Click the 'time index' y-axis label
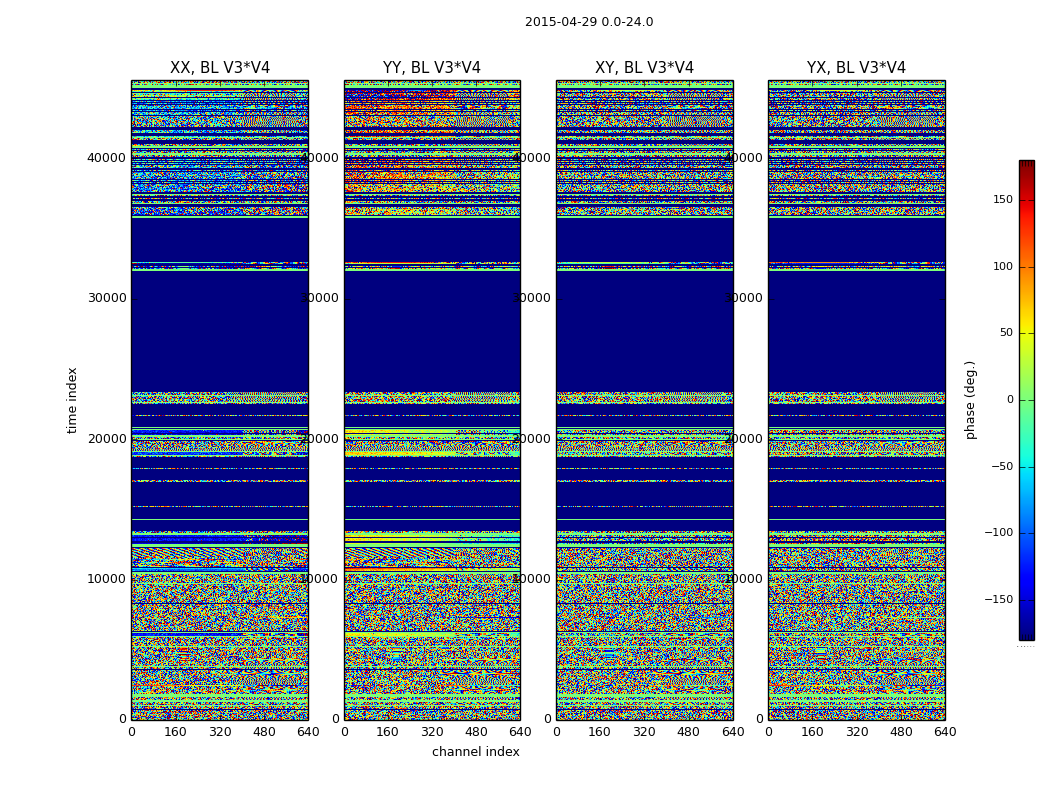Viewport: 1050px width, 800px height. click(x=72, y=400)
